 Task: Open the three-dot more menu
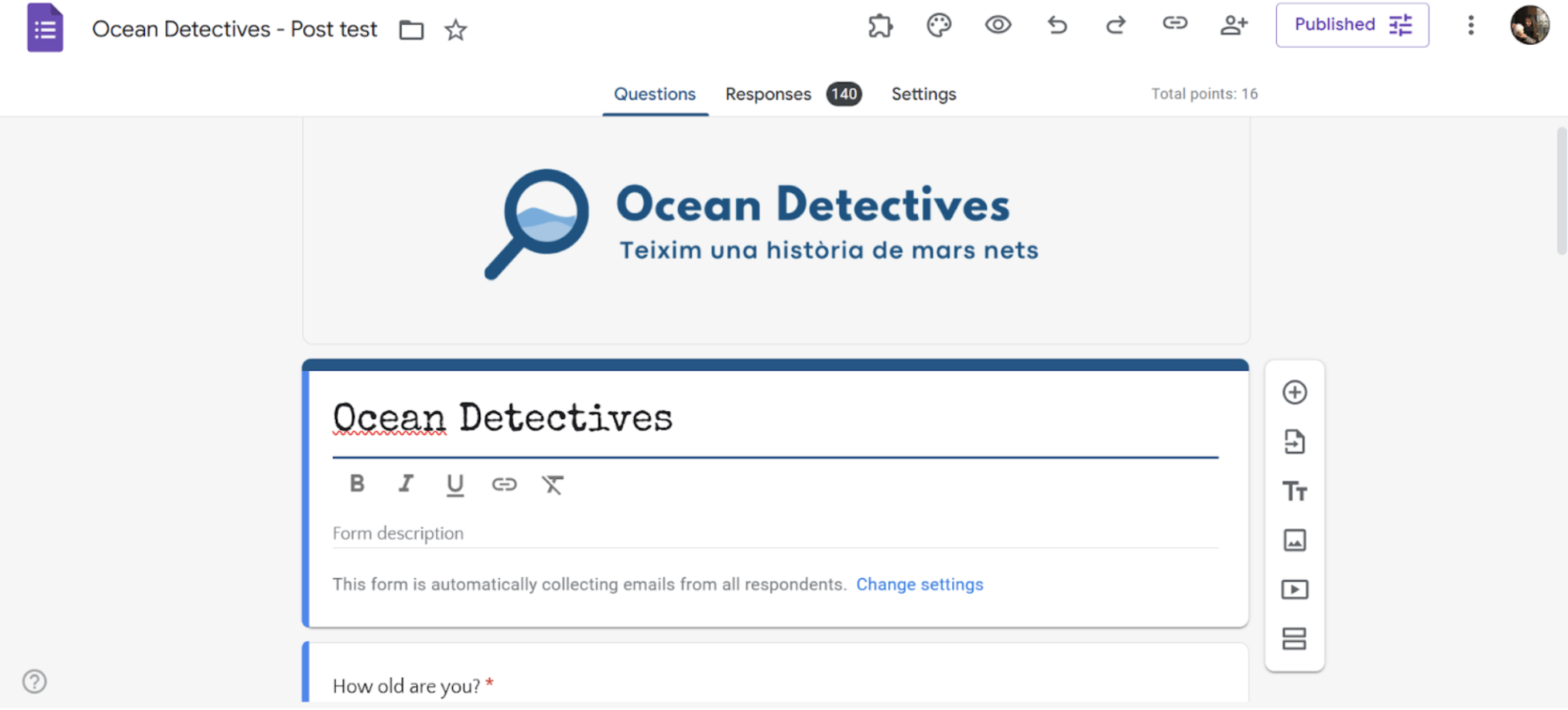click(1470, 26)
